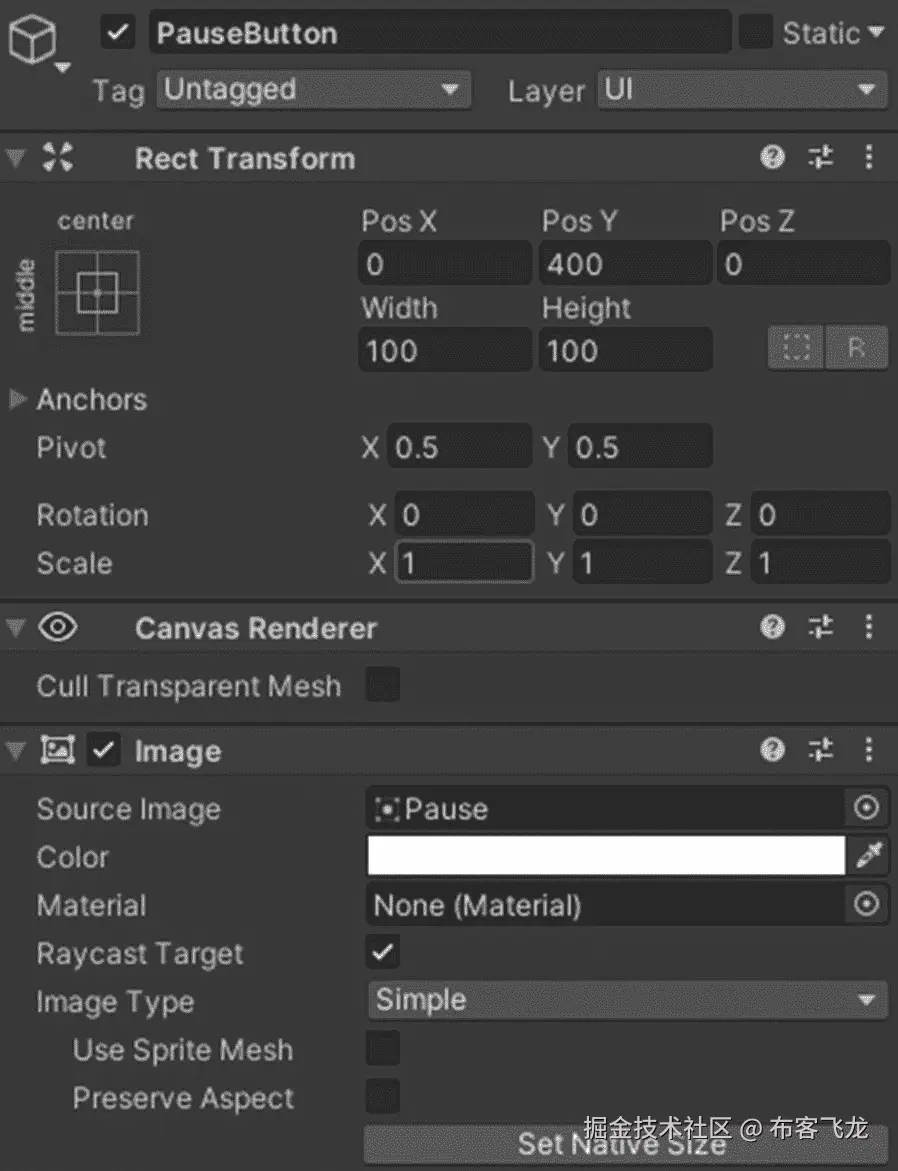
Task: Open the Image Type dropdown
Action: tap(626, 1000)
